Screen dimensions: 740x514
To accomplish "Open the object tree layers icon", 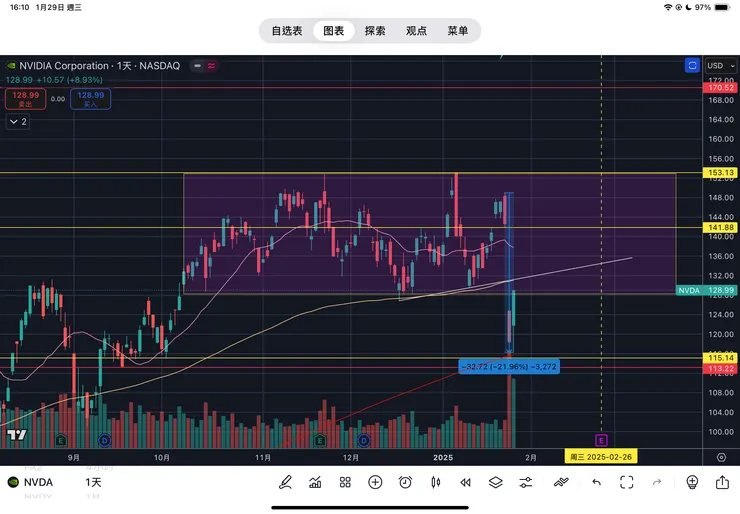I will [496, 482].
